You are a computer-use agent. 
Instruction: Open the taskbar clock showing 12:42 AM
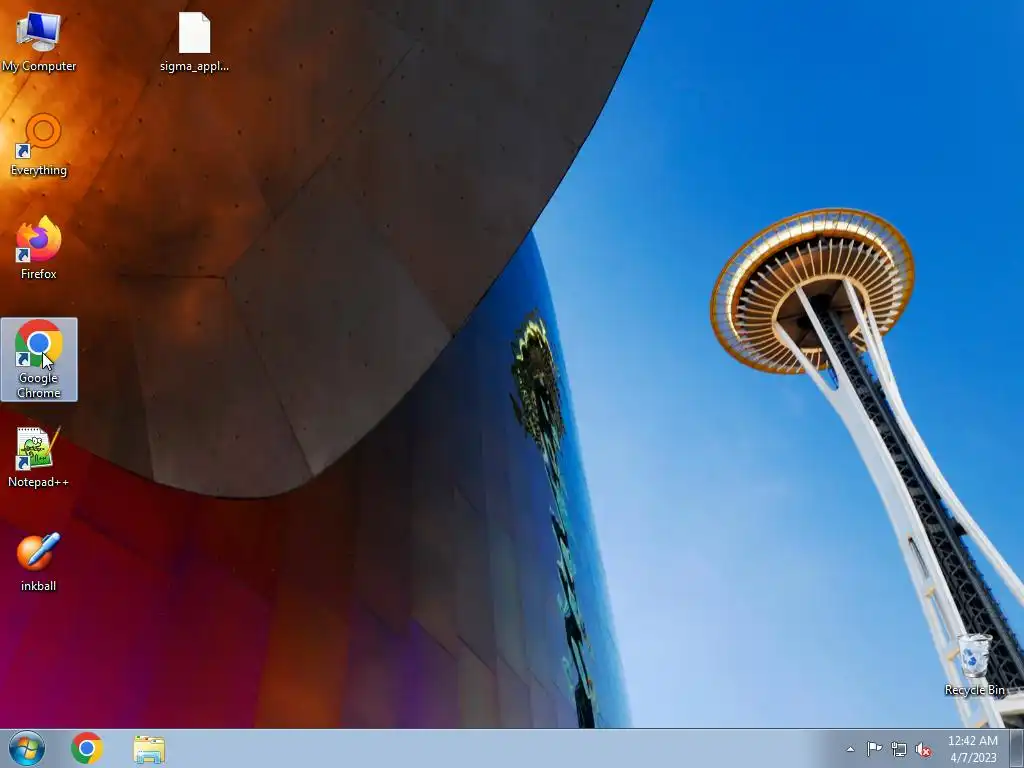[973, 749]
